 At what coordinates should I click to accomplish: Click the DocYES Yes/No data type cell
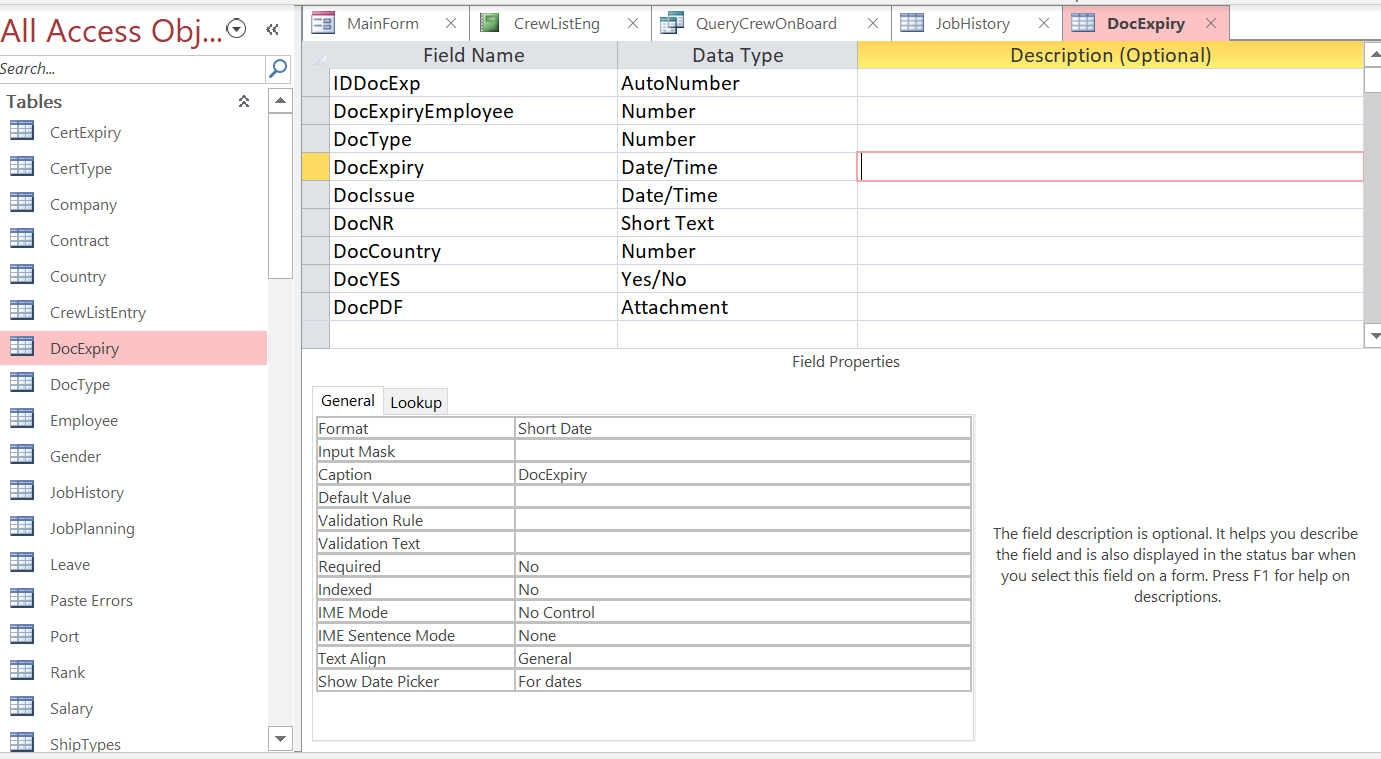tap(736, 279)
